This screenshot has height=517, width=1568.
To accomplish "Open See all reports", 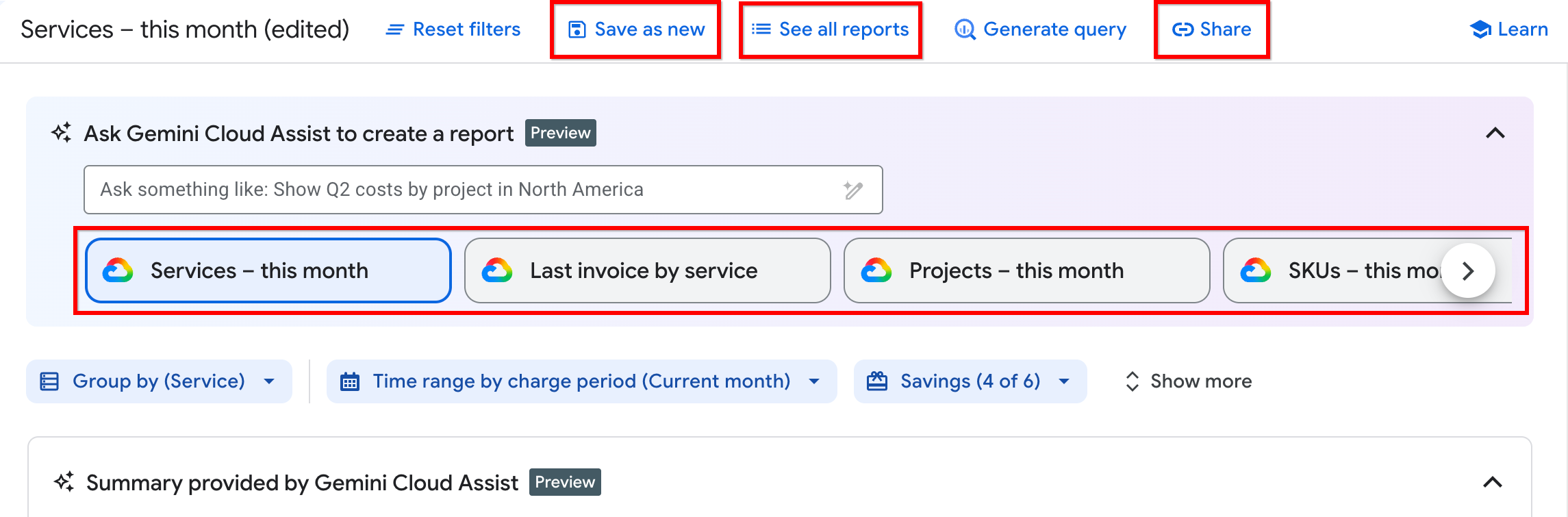I will [x=830, y=29].
